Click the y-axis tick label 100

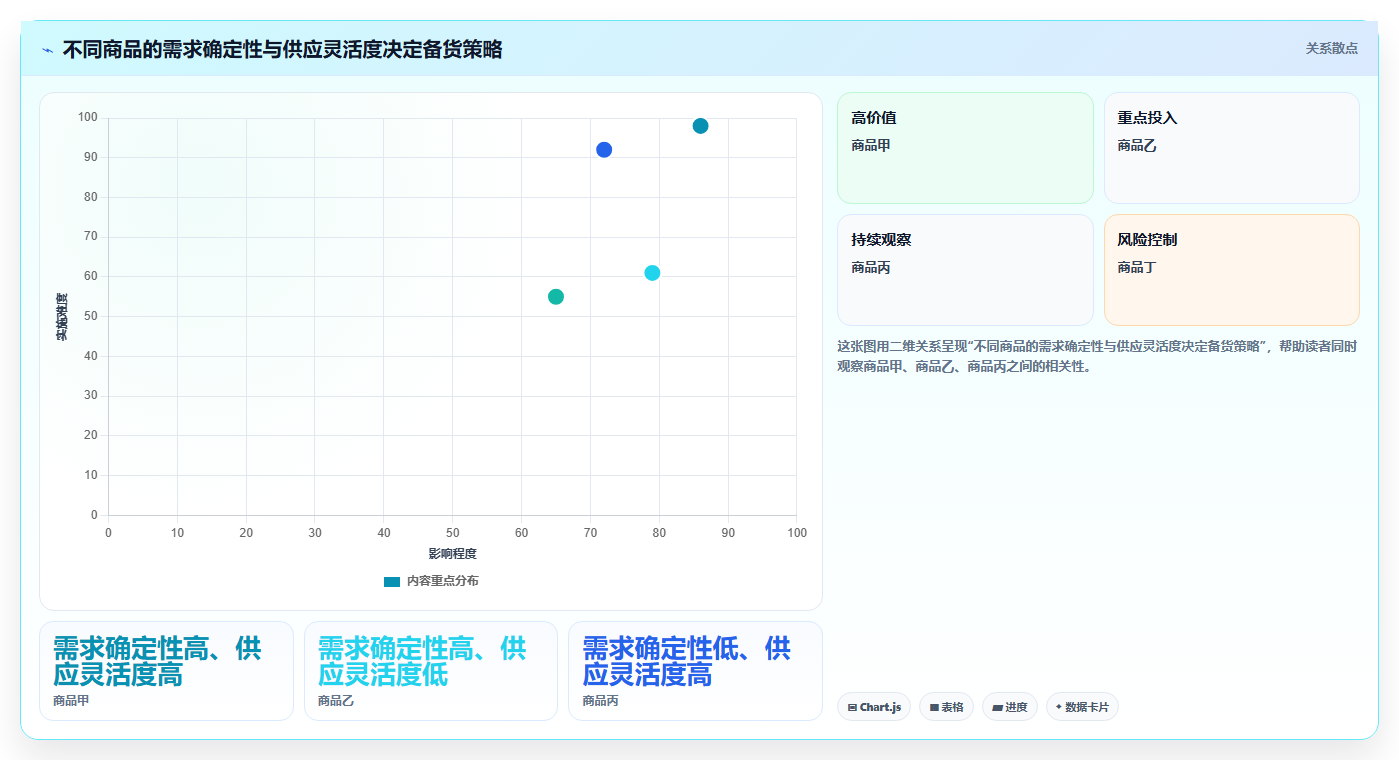point(88,118)
